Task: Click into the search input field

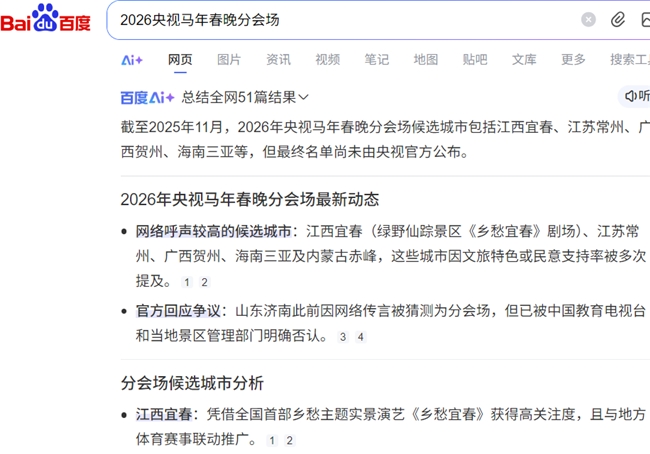Action: click(x=340, y=20)
